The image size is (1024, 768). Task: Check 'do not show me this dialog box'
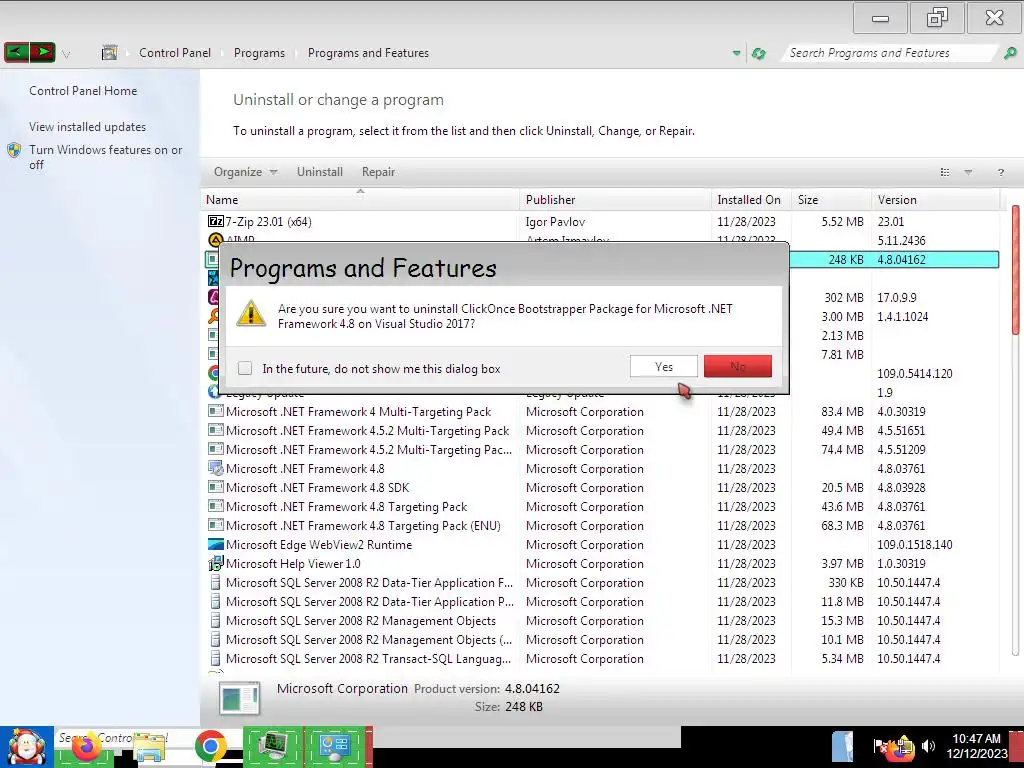tap(245, 368)
